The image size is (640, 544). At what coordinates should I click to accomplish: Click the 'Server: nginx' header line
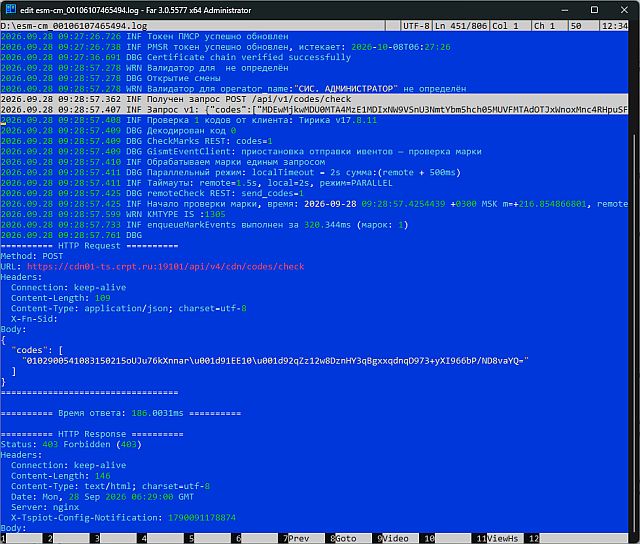tap(45, 507)
